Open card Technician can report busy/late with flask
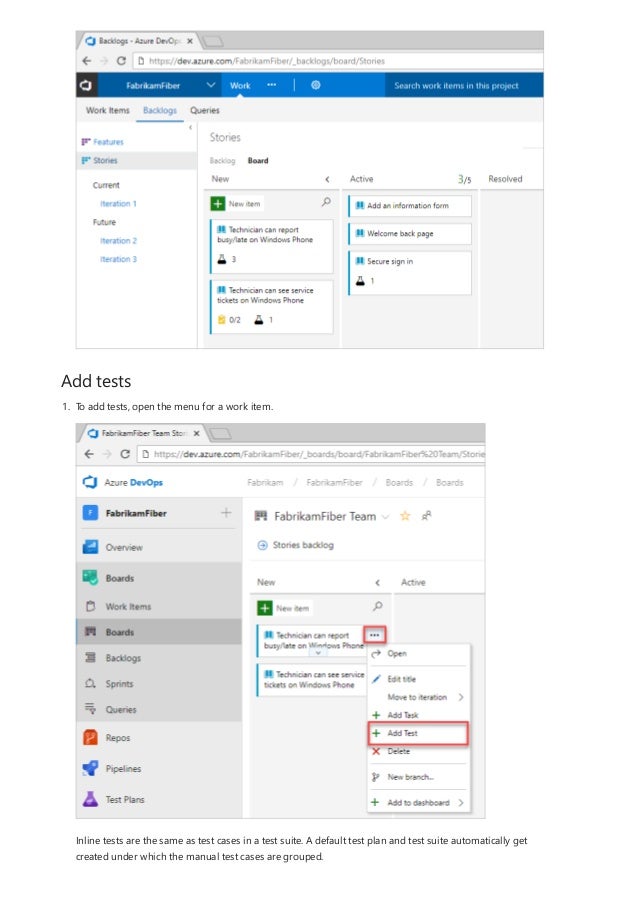This screenshot has width=638, height=903. 271,246
